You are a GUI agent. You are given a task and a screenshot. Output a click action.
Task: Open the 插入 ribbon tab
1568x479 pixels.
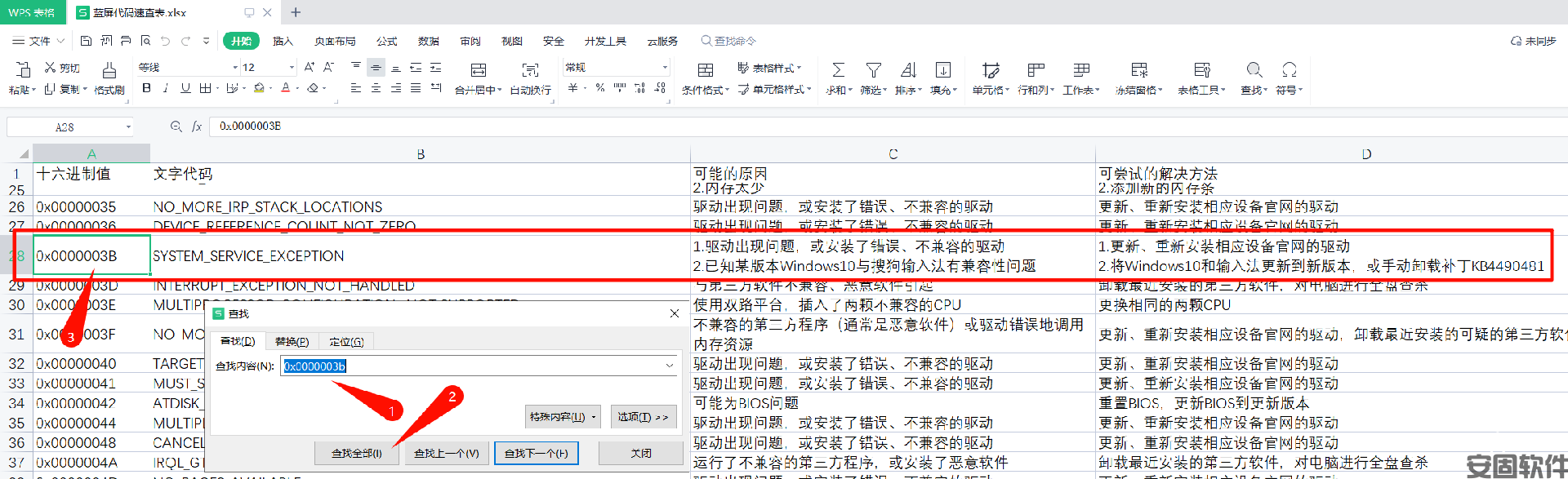coord(283,41)
